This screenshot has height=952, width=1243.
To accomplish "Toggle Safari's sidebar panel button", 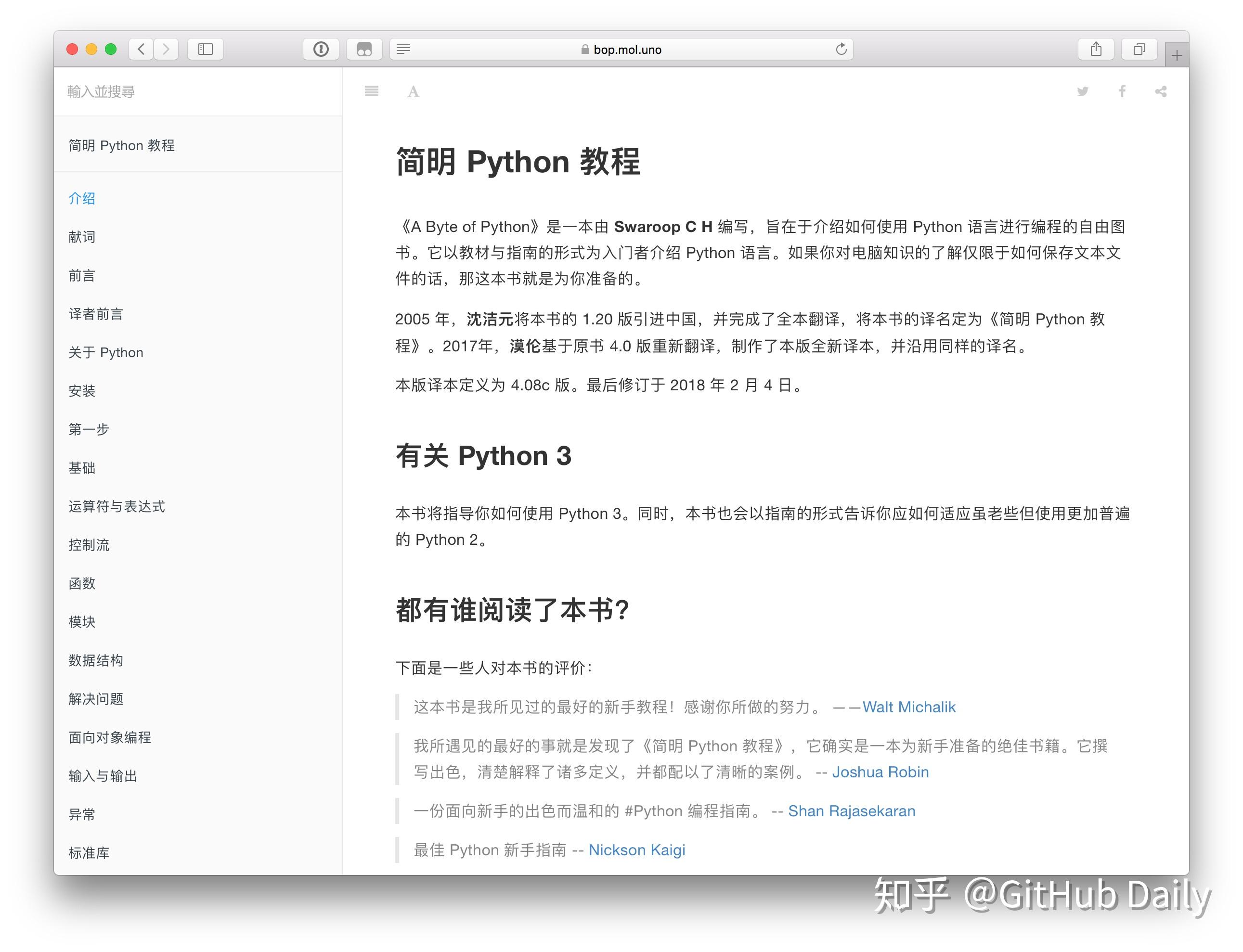I will pos(205,49).
